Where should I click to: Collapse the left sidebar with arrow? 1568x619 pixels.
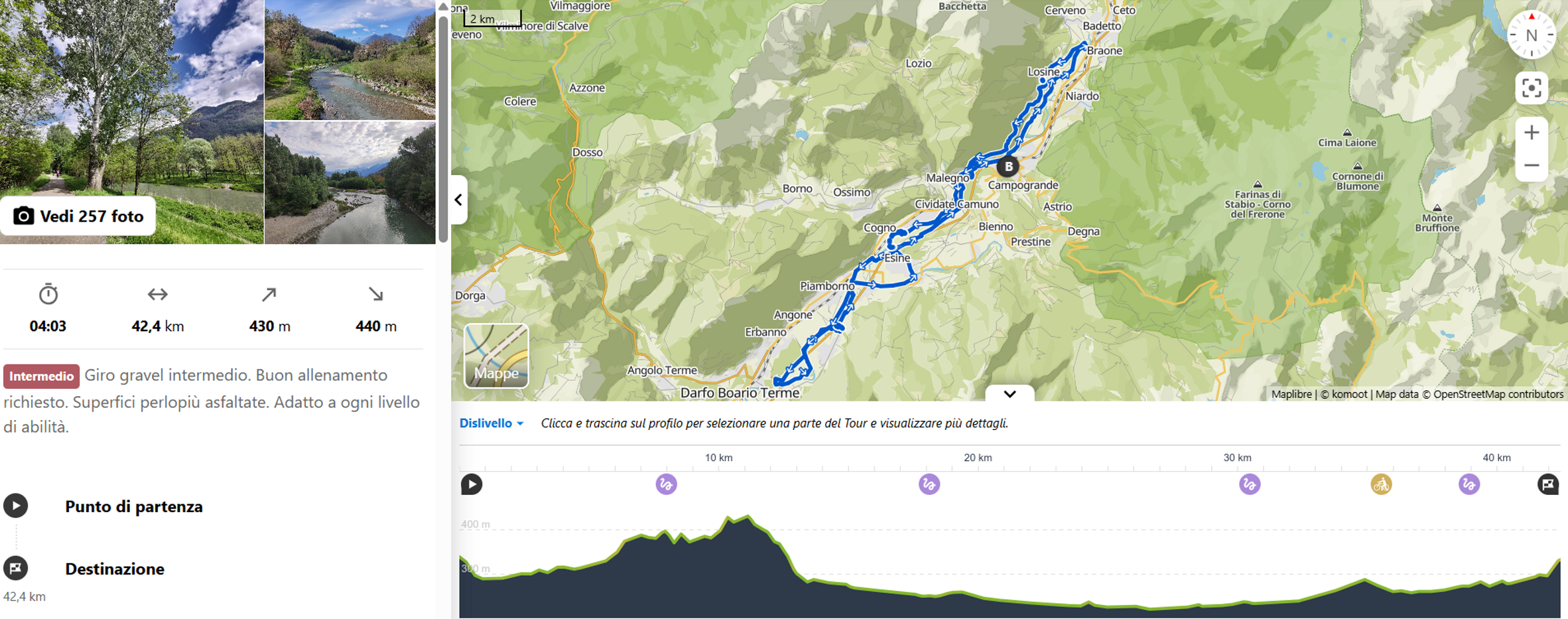point(458,200)
